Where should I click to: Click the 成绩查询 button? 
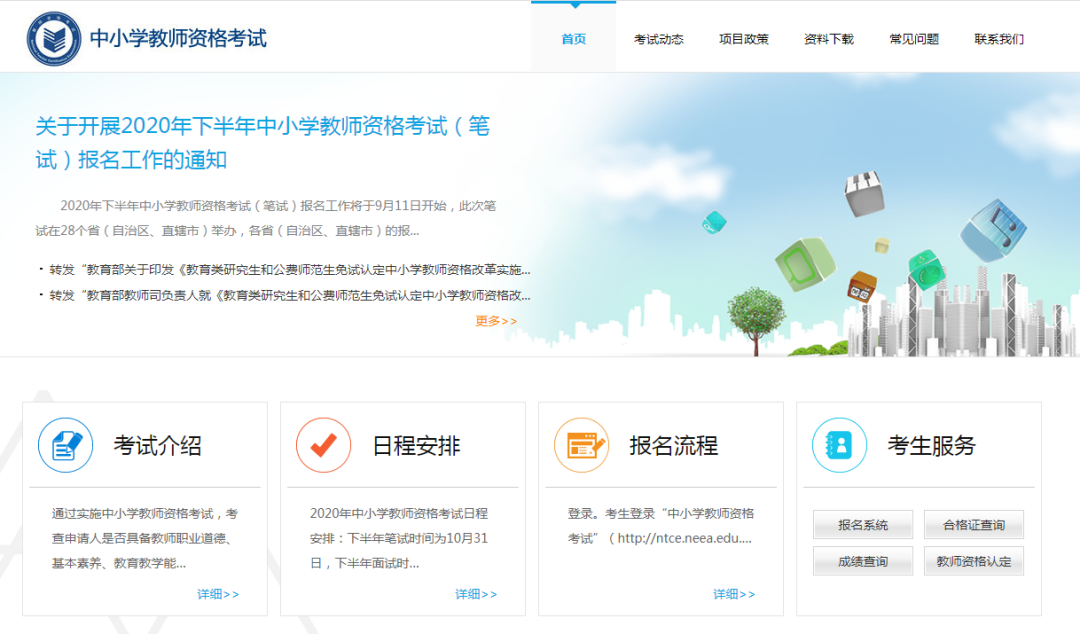(863, 561)
